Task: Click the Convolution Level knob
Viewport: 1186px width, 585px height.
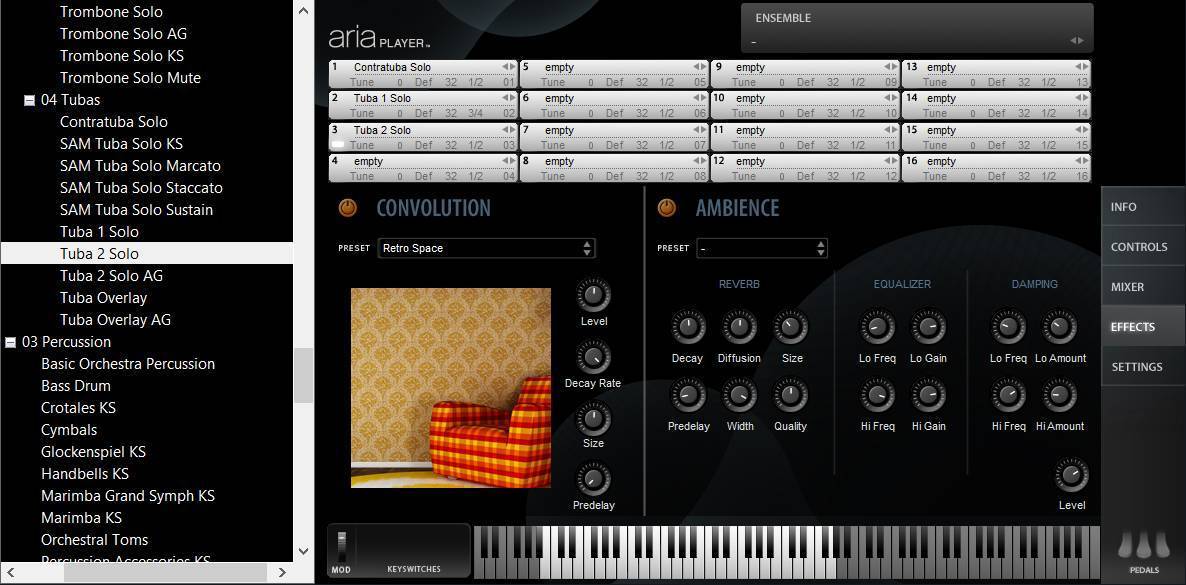Action: tap(593, 295)
